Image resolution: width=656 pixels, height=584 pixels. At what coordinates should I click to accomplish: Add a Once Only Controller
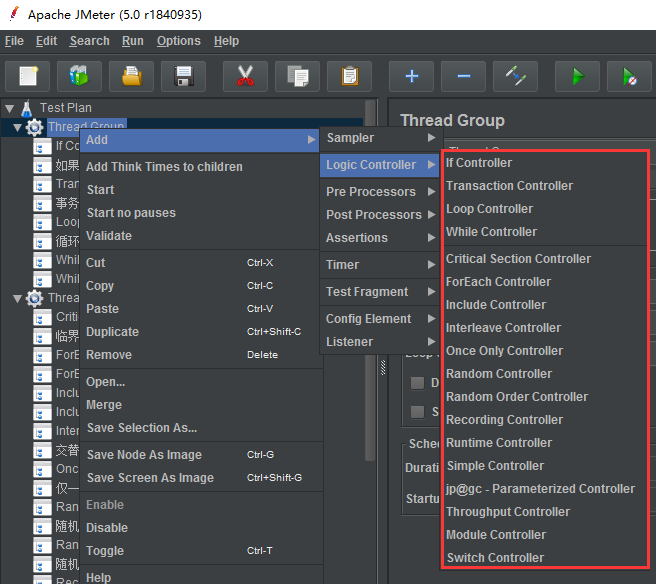(x=545, y=351)
